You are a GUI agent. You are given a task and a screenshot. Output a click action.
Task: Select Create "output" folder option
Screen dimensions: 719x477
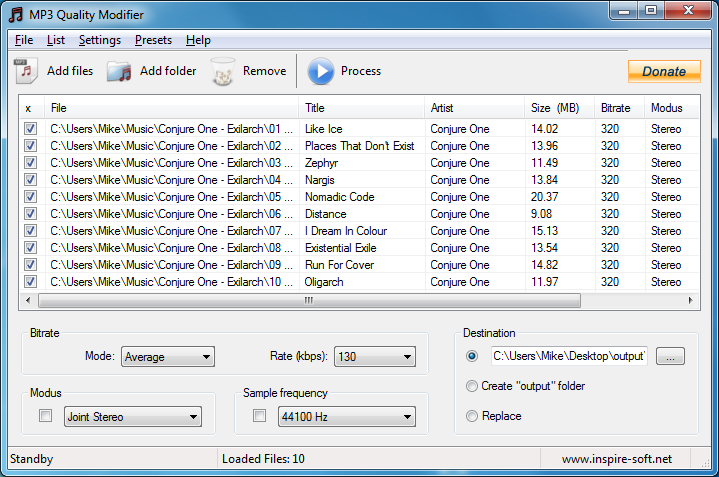coord(471,386)
